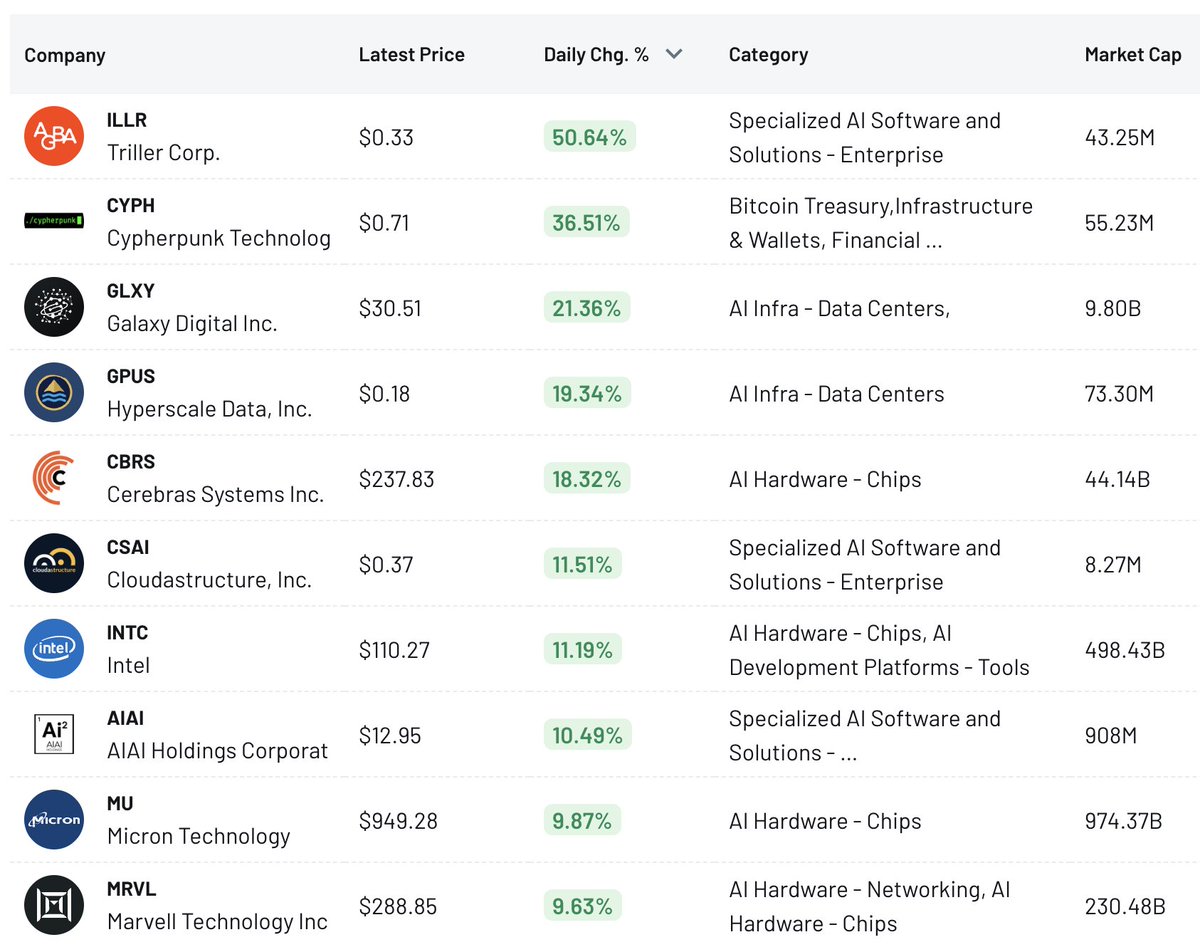This screenshot has width=1200, height=947.
Task: Sort table by Market Cap header
Action: point(1133,55)
